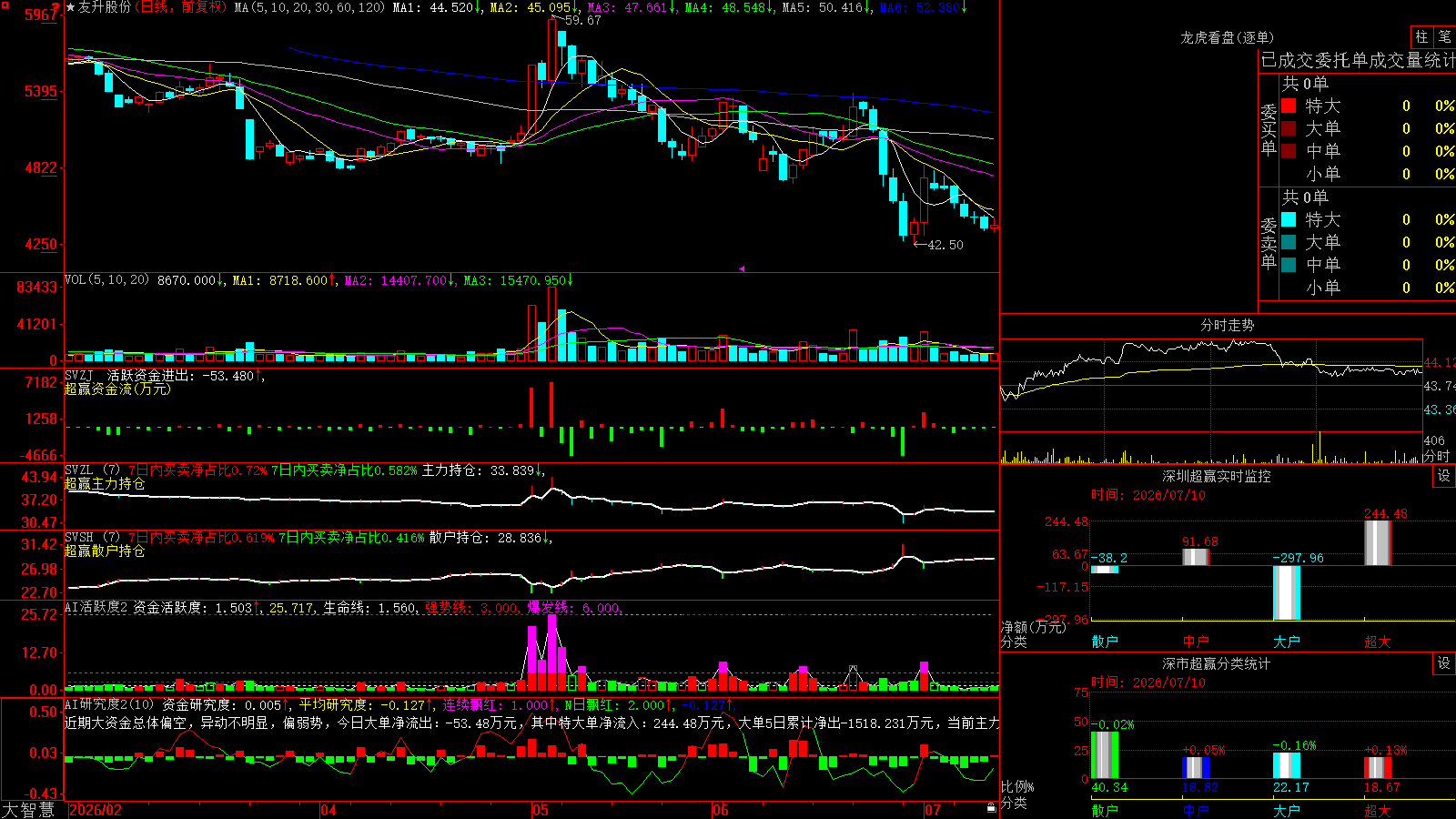Screen dimensions: 1456x819
Task: Switch 龙虎看盘 to 柱 view
Action: [x=1421, y=36]
